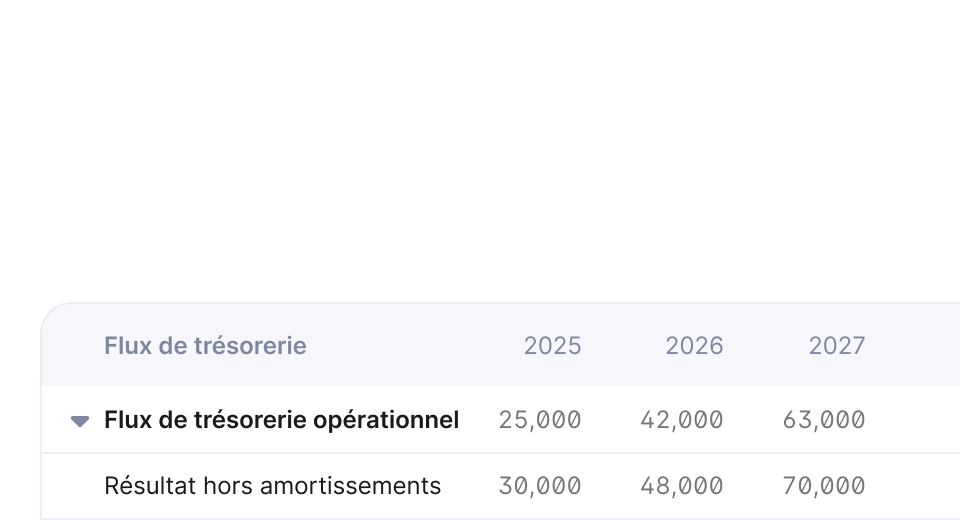Select the 2025 column header
Screen dimensions: 960x520
[x=552, y=346]
